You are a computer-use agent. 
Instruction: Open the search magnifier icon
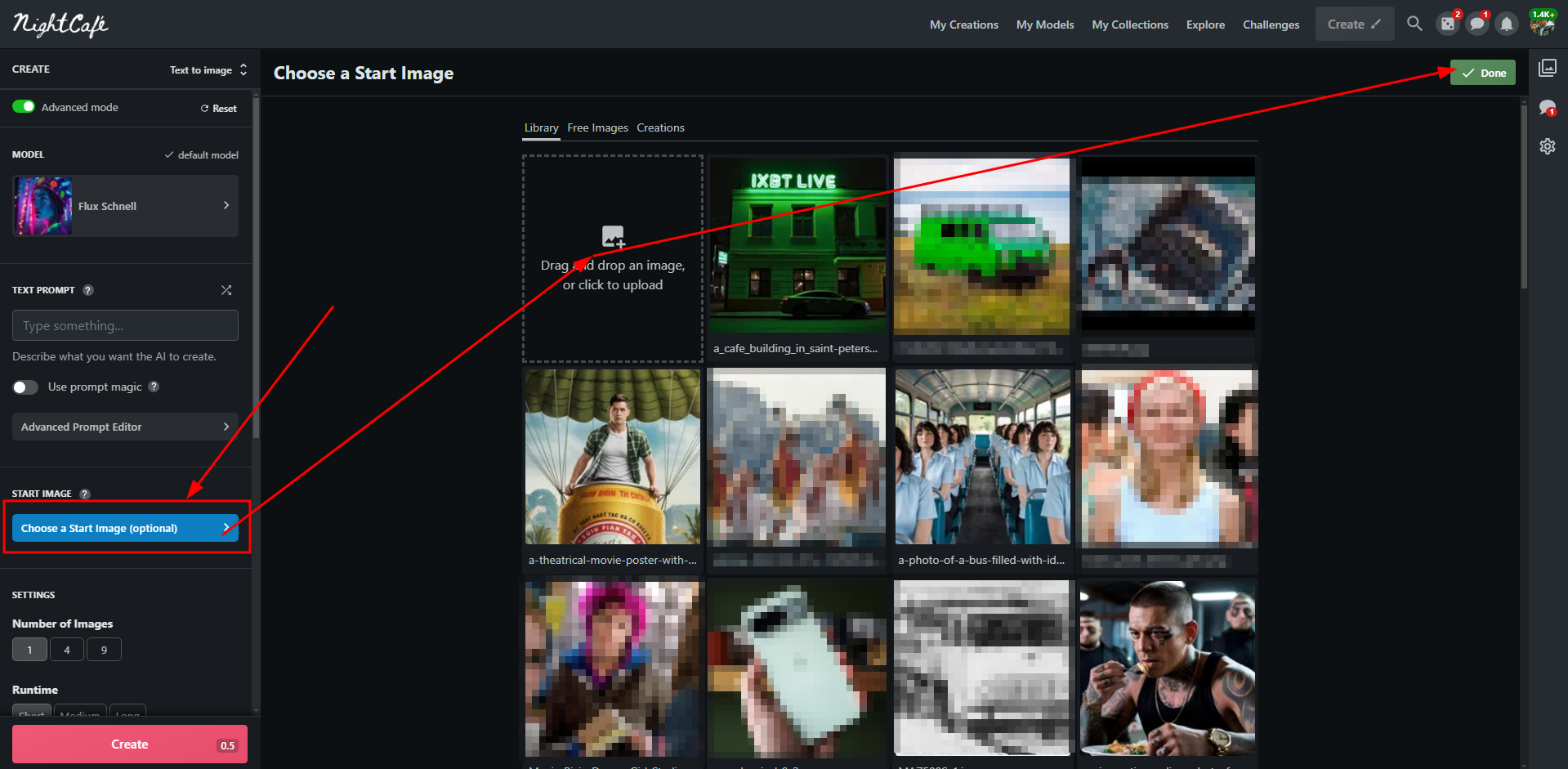(x=1414, y=24)
